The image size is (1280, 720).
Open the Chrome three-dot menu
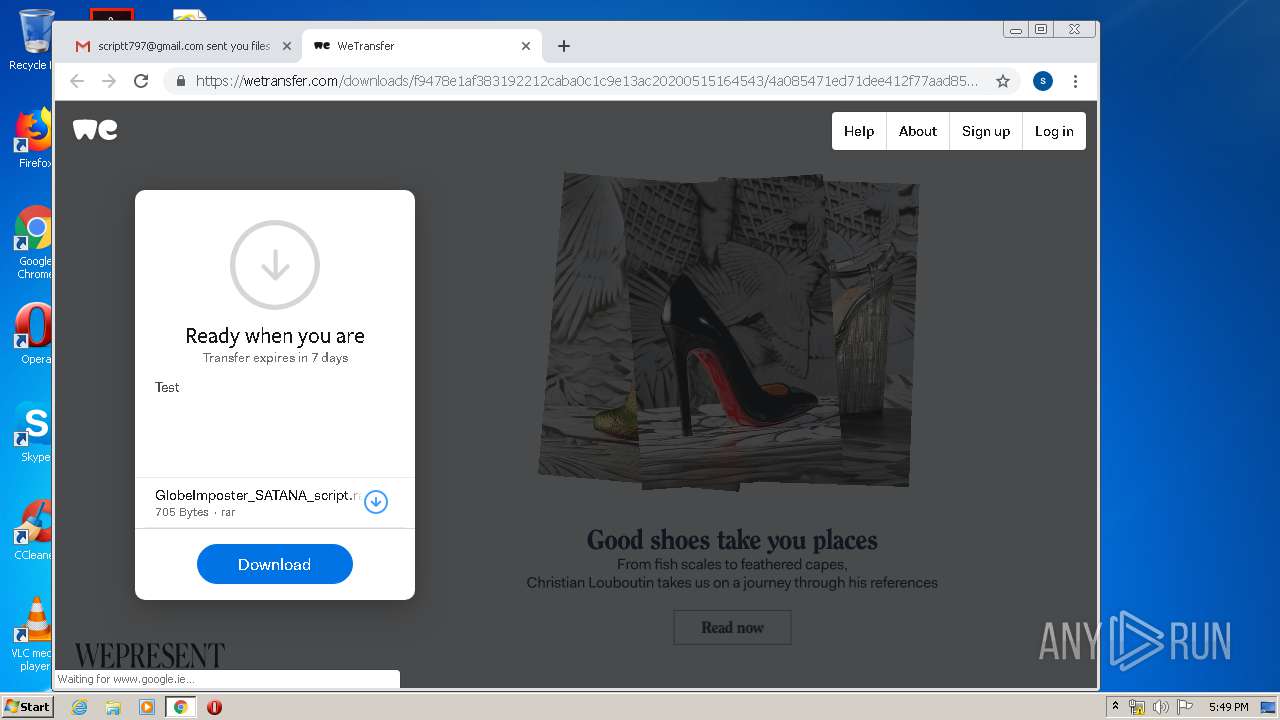pos(1075,81)
